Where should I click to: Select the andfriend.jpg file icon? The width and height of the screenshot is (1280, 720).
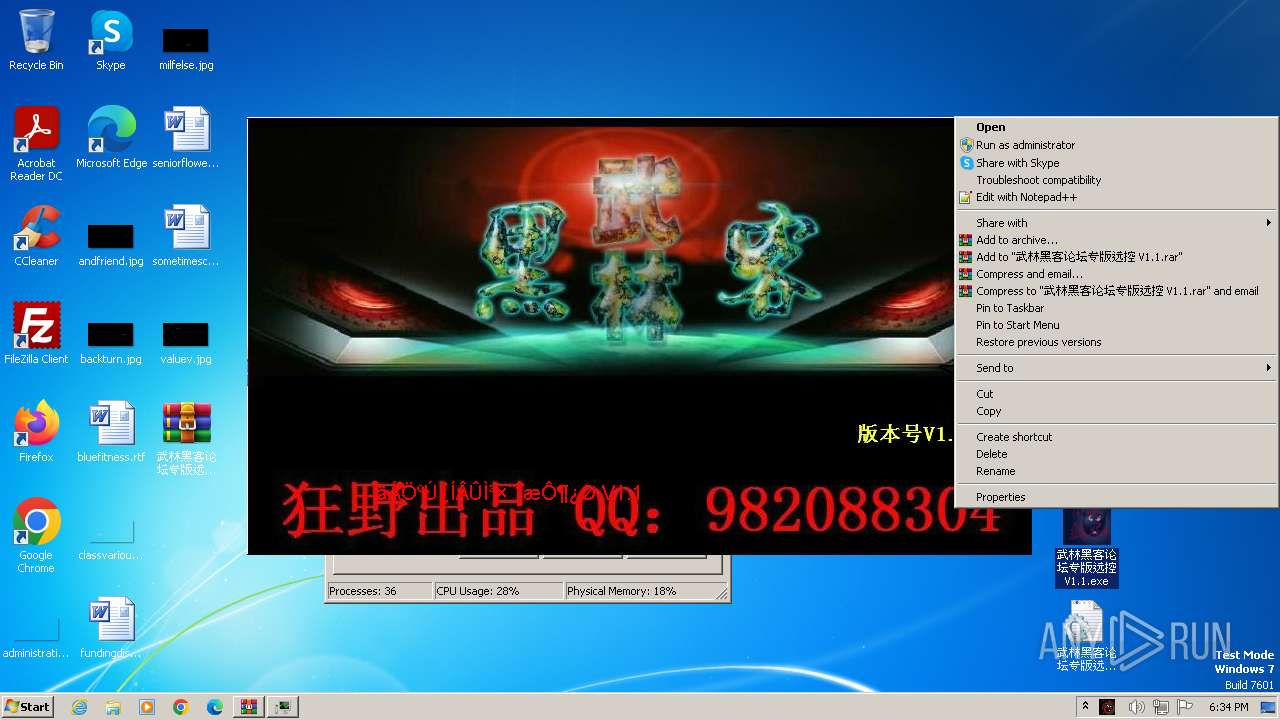pyautogui.click(x=111, y=245)
